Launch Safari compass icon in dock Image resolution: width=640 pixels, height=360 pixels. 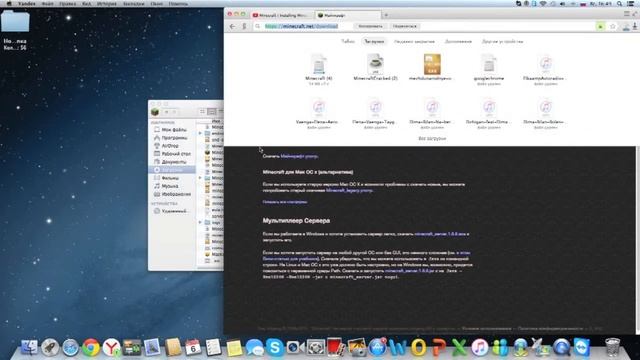point(70,348)
